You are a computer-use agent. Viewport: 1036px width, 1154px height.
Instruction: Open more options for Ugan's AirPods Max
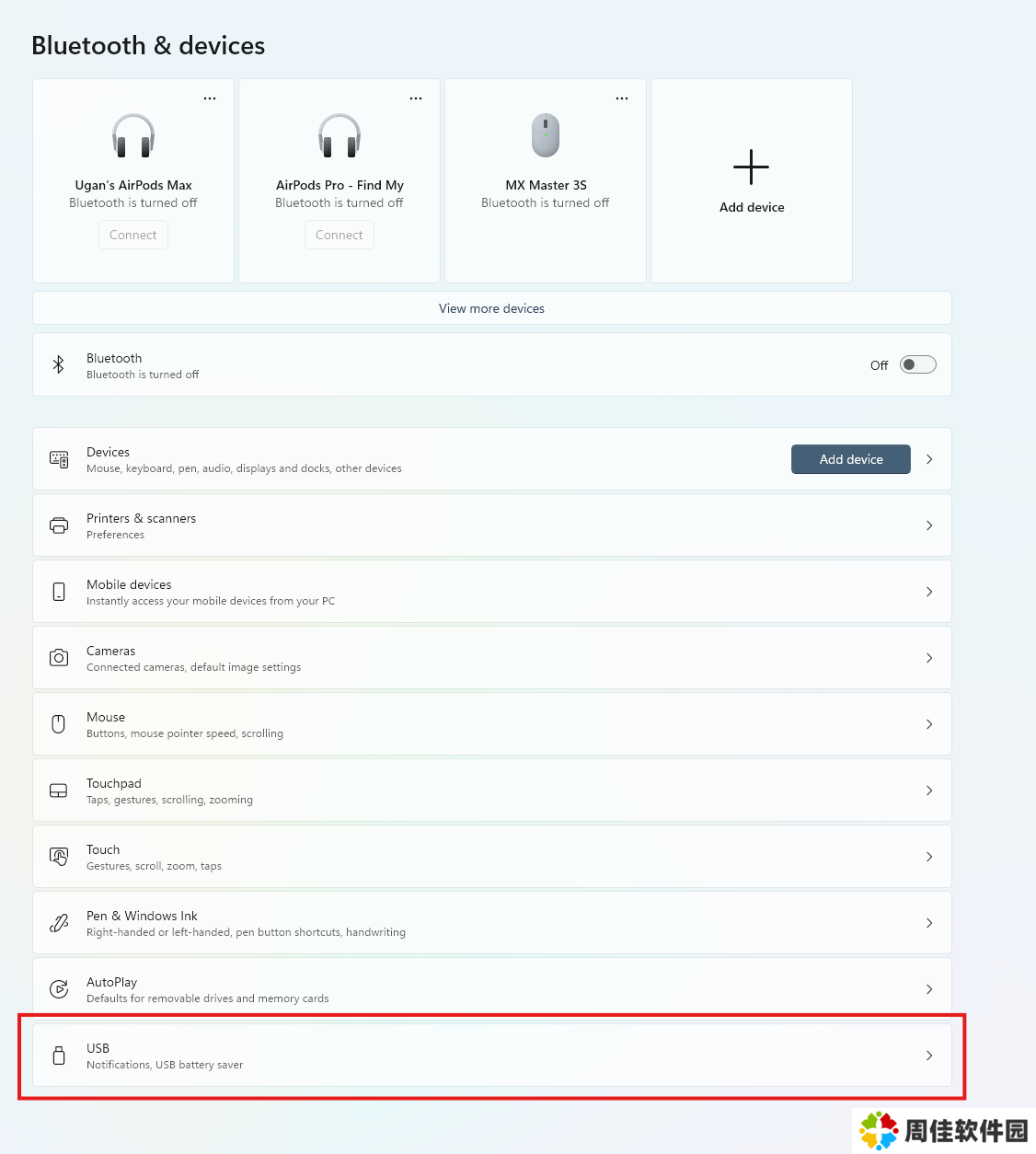click(210, 98)
